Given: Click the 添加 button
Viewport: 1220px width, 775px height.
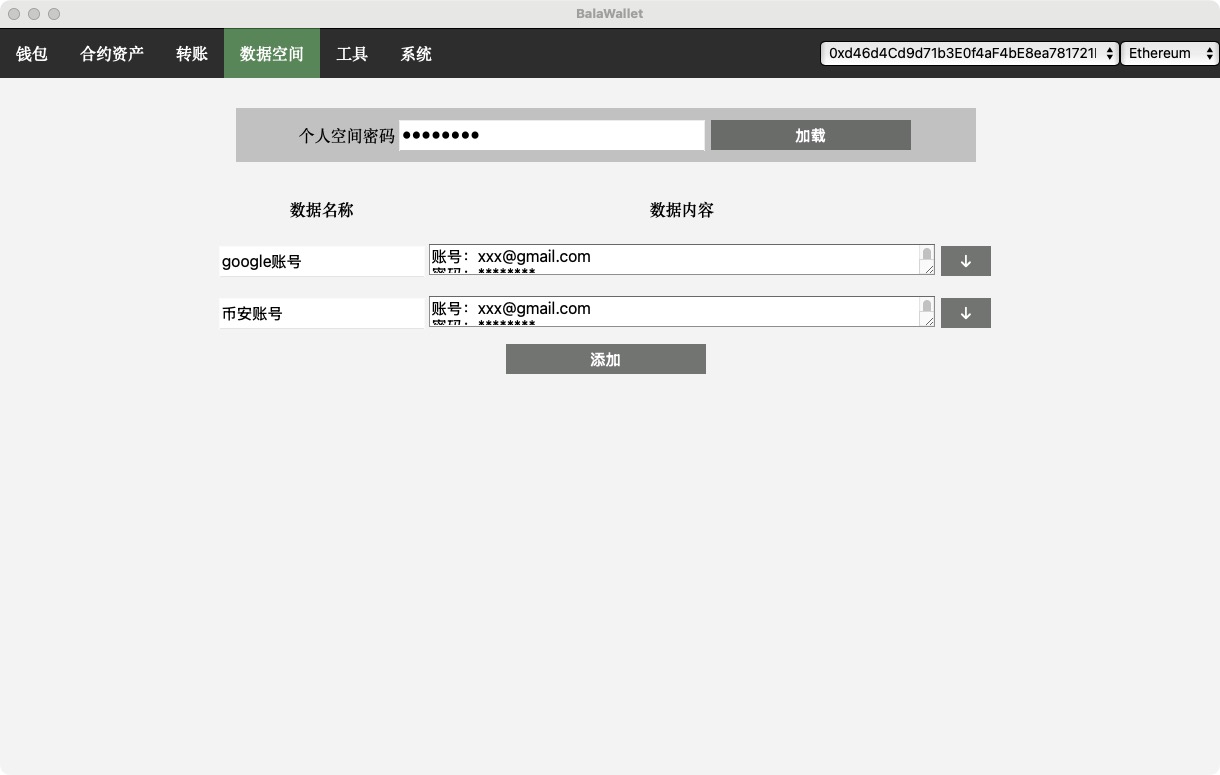Looking at the screenshot, I should click(x=605, y=359).
